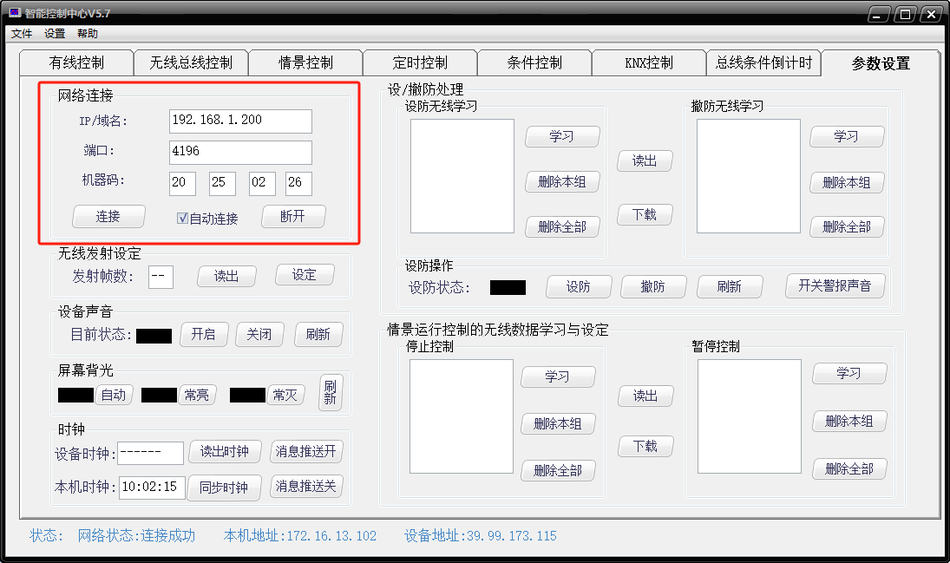
Task: Click 读出 in 无线发射设定
Action: (227, 276)
